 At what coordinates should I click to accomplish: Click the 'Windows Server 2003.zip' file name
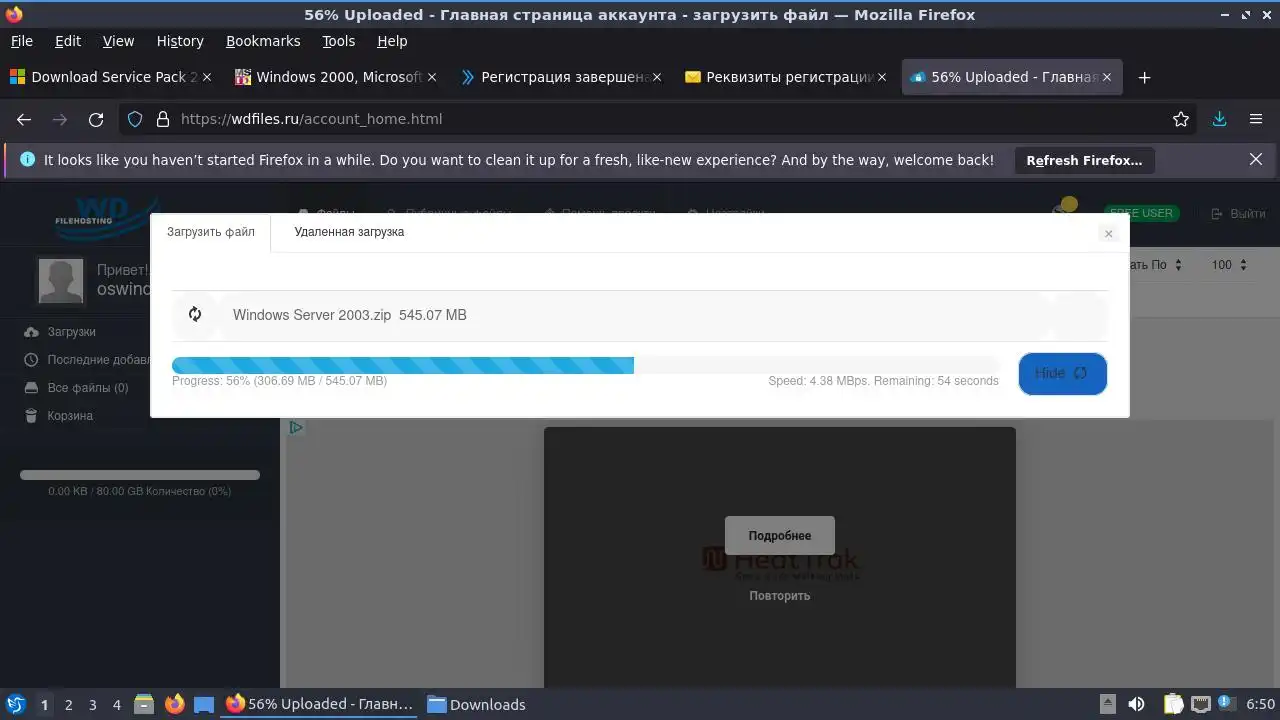(x=312, y=315)
